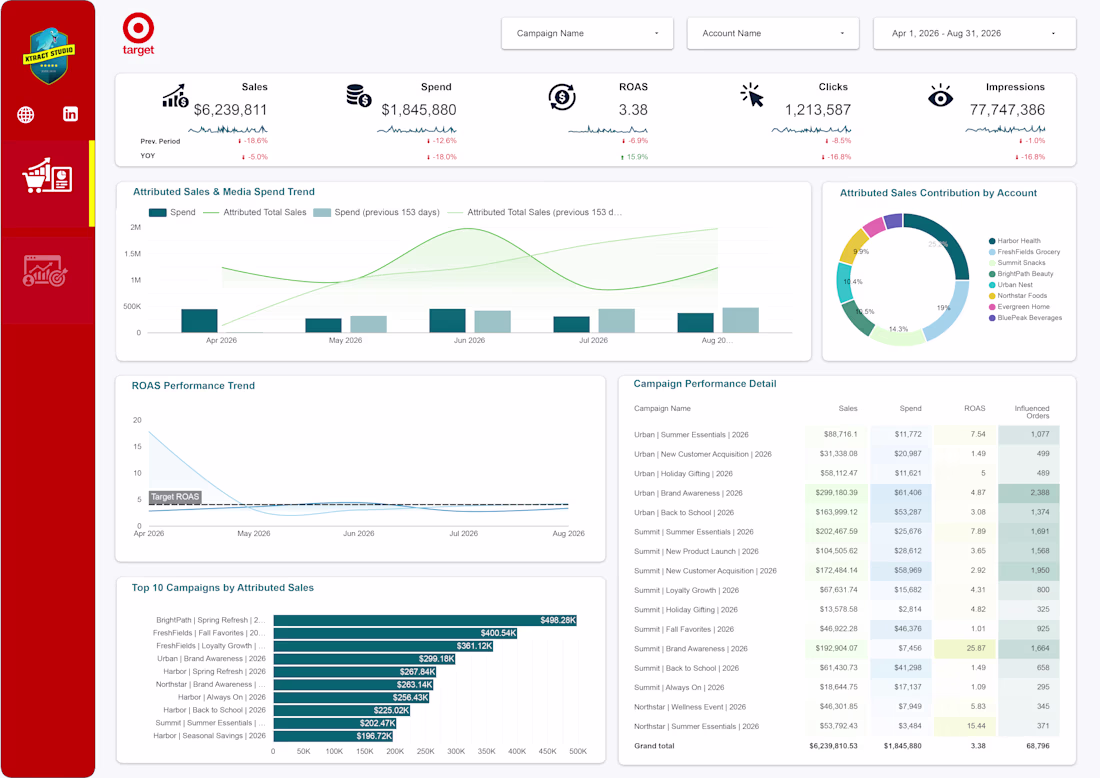
Task: Click the $299,180.39 sales cell
Action: pos(836,492)
